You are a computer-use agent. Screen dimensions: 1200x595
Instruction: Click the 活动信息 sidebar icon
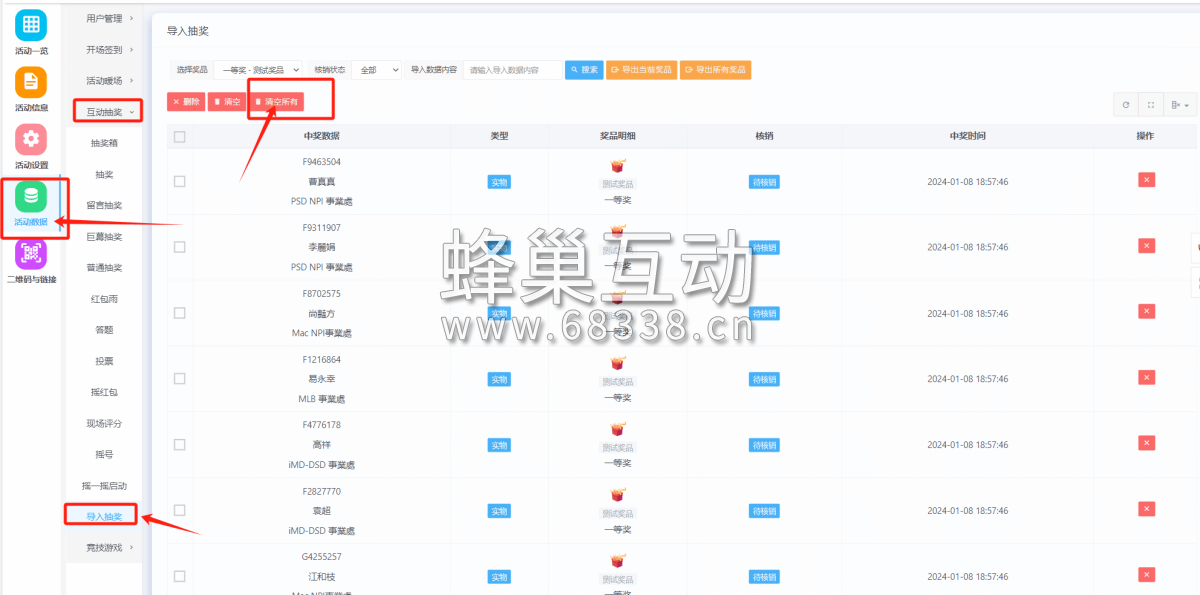pyautogui.click(x=32, y=85)
